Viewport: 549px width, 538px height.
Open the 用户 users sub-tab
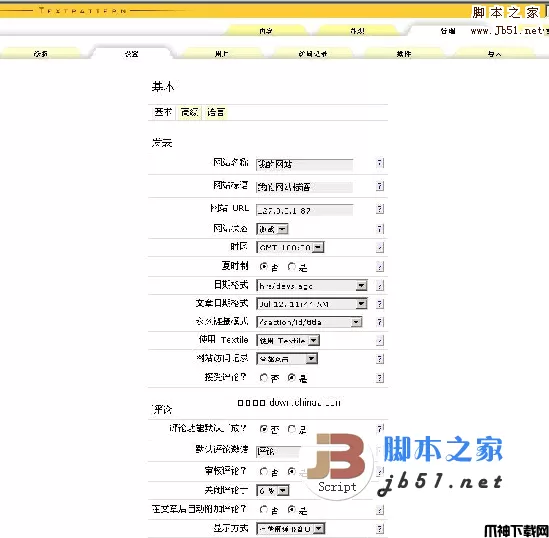pyautogui.click(x=221, y=54)
